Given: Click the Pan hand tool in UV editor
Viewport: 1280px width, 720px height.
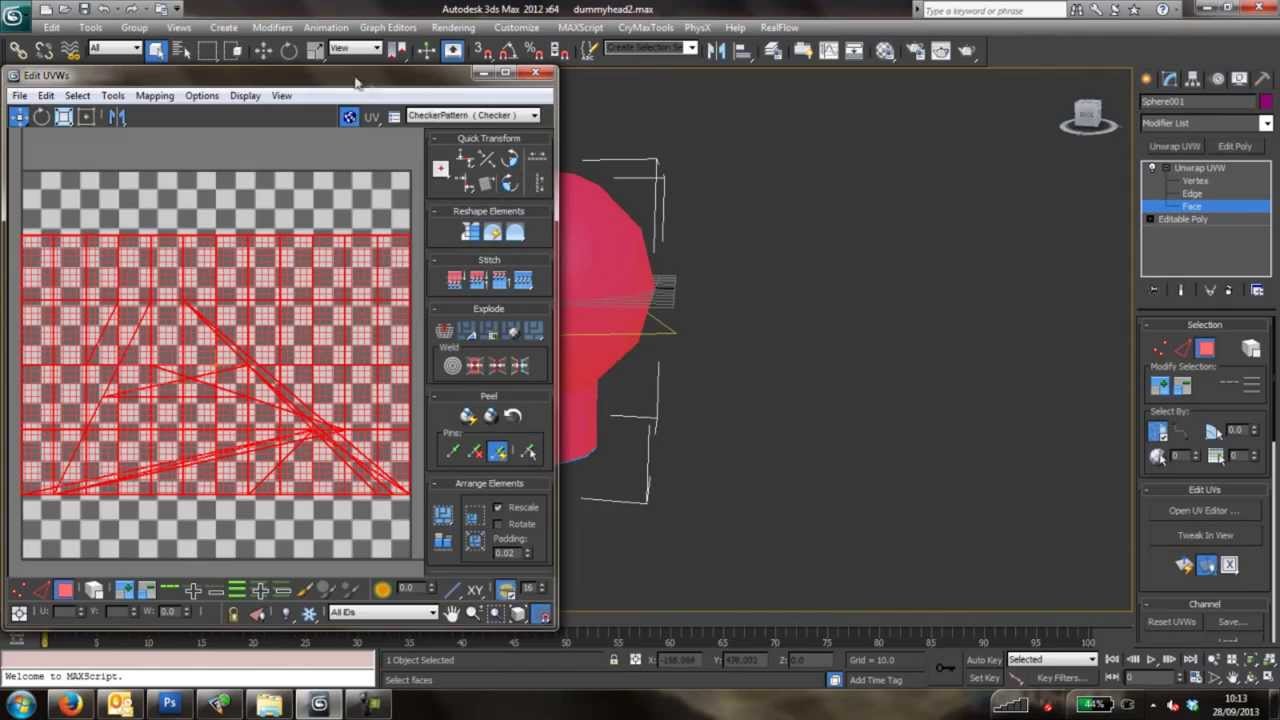Looking at the screenshot, I should coord(451,614).
